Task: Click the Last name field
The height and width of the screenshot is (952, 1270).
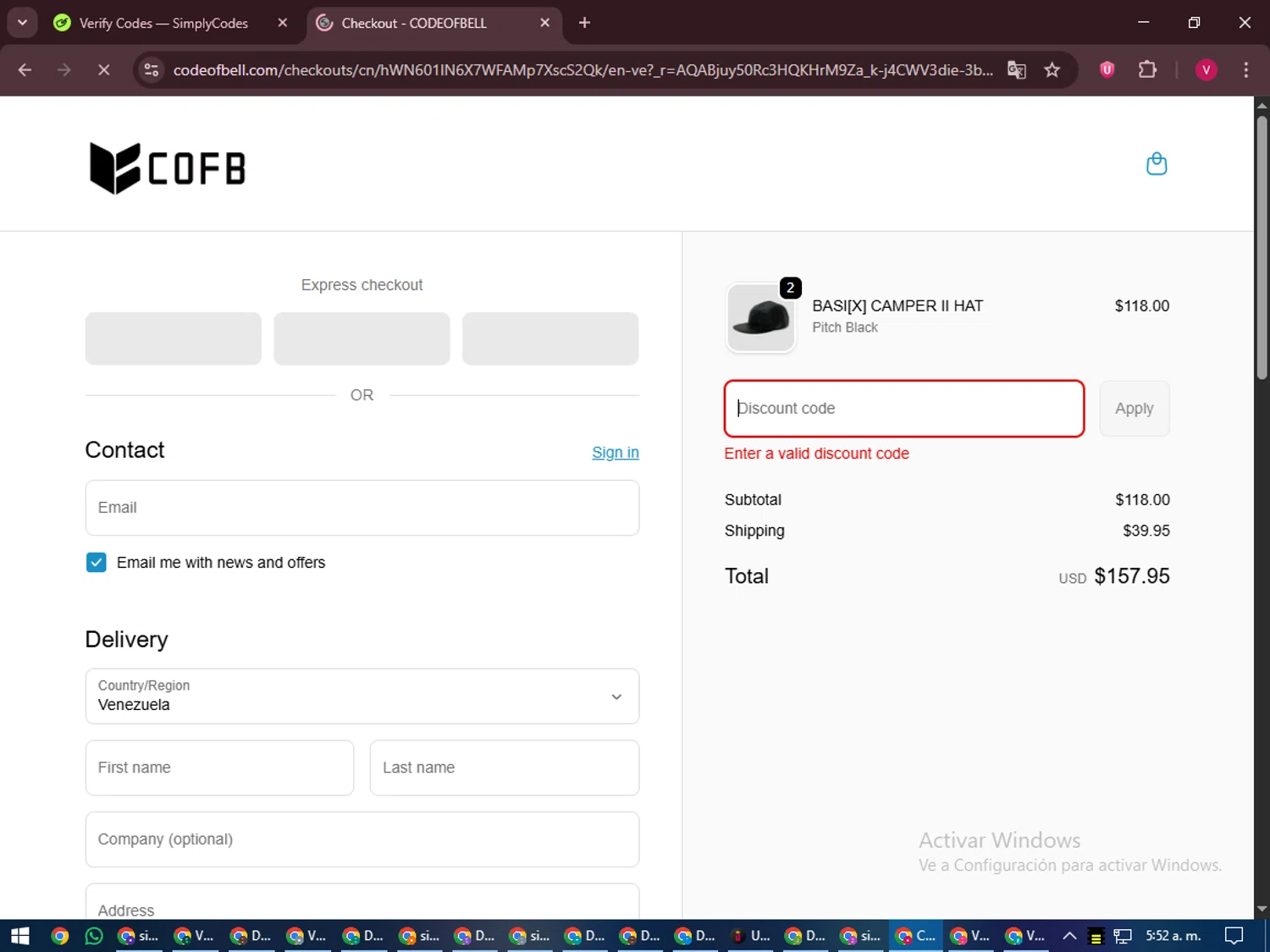Action: 505,768
